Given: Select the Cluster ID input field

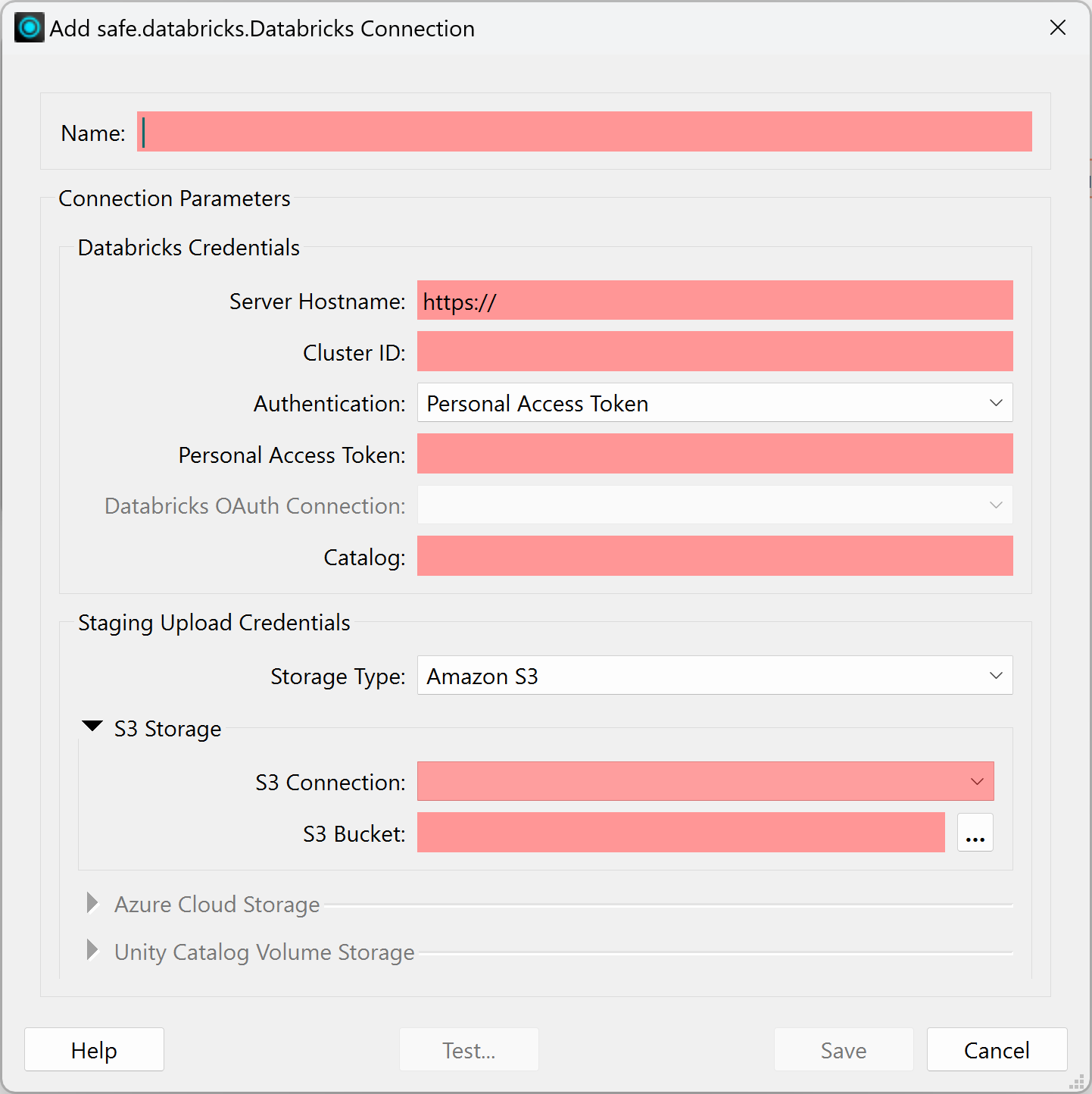Looking at the screenshot, I should (715, 352).
